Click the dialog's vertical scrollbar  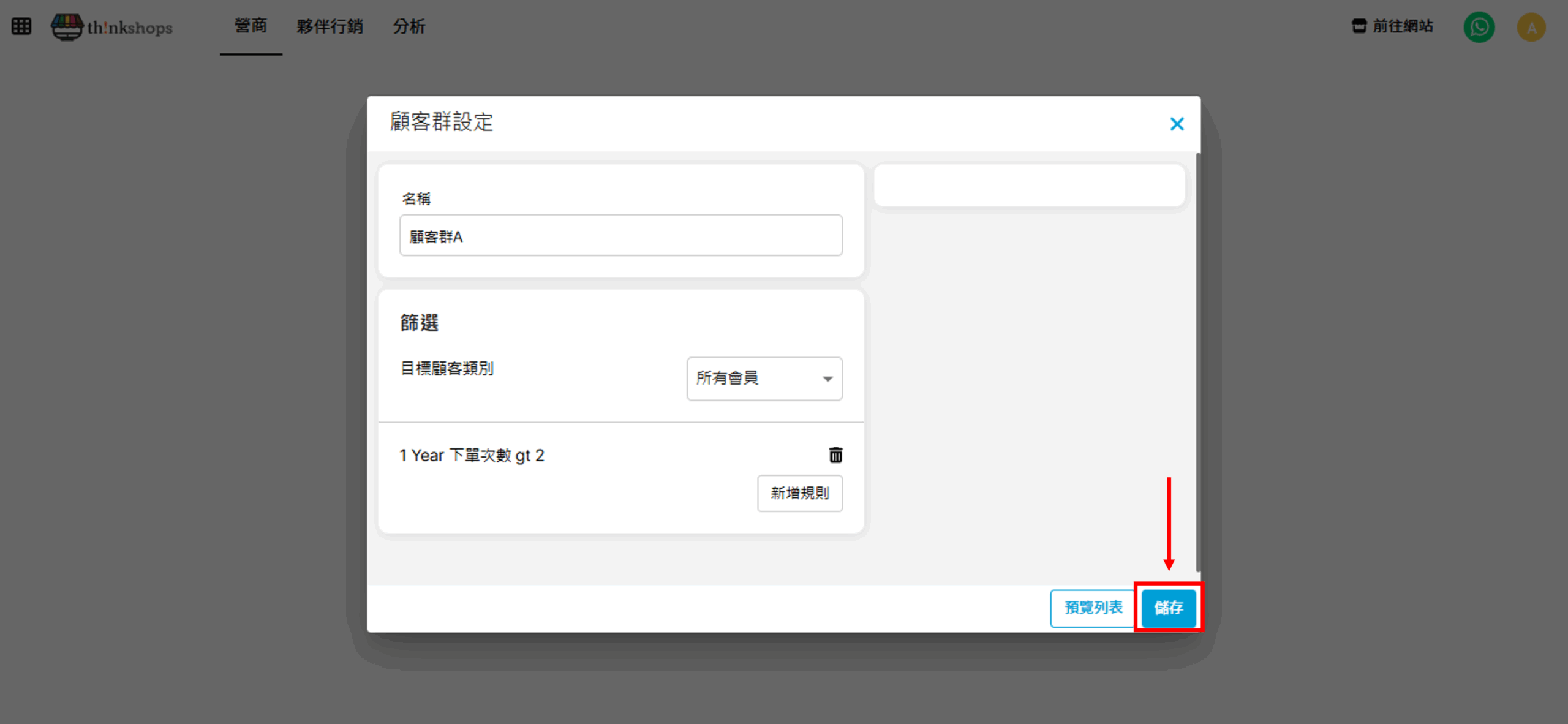[1197, 361]
